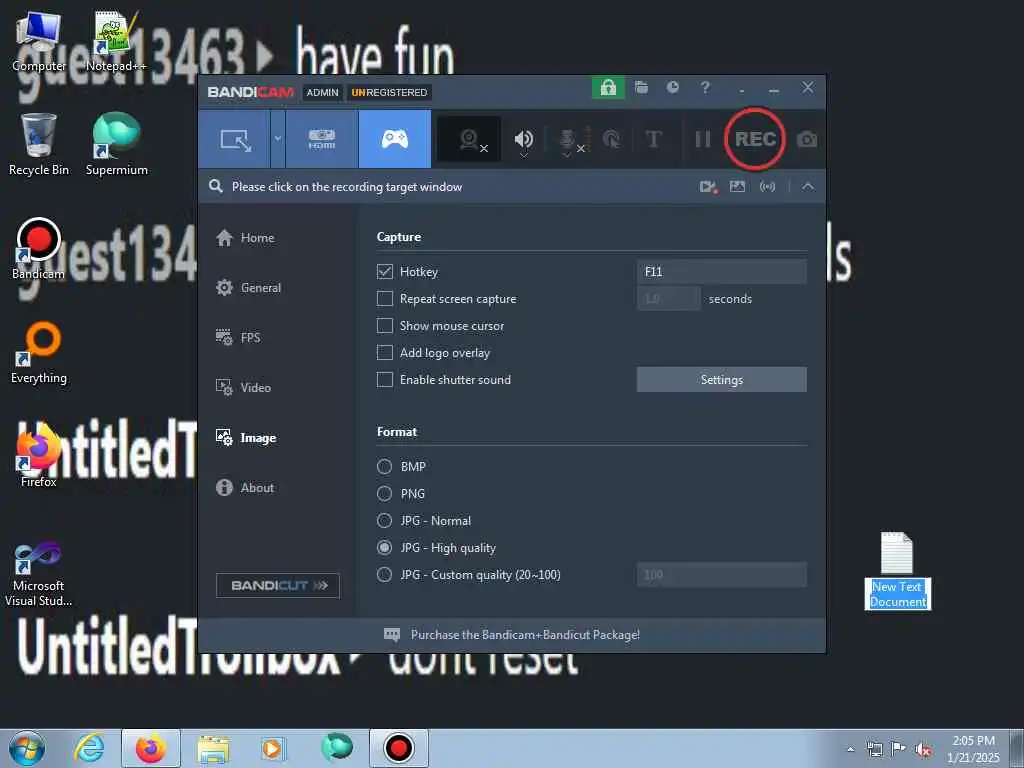
Task: Open the scheduled recording clock icon
Action: click(x=673, y=88)
